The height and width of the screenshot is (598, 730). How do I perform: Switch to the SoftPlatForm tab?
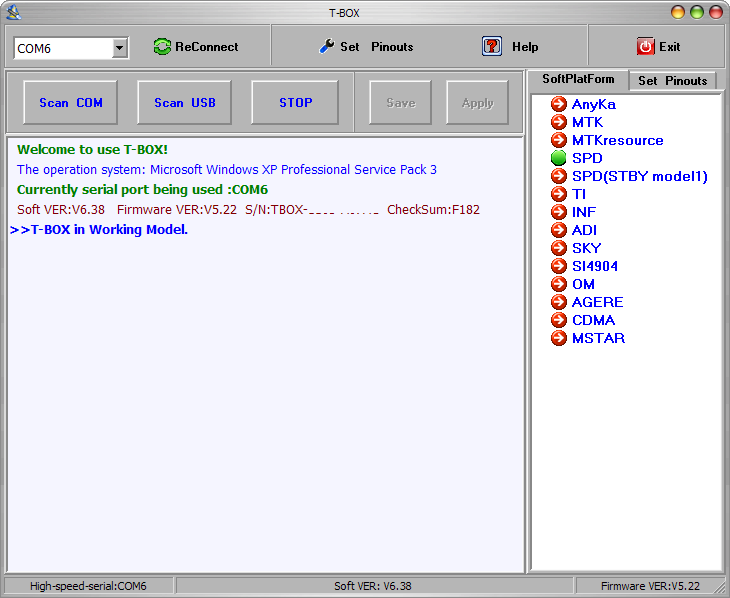pos(578,79)
